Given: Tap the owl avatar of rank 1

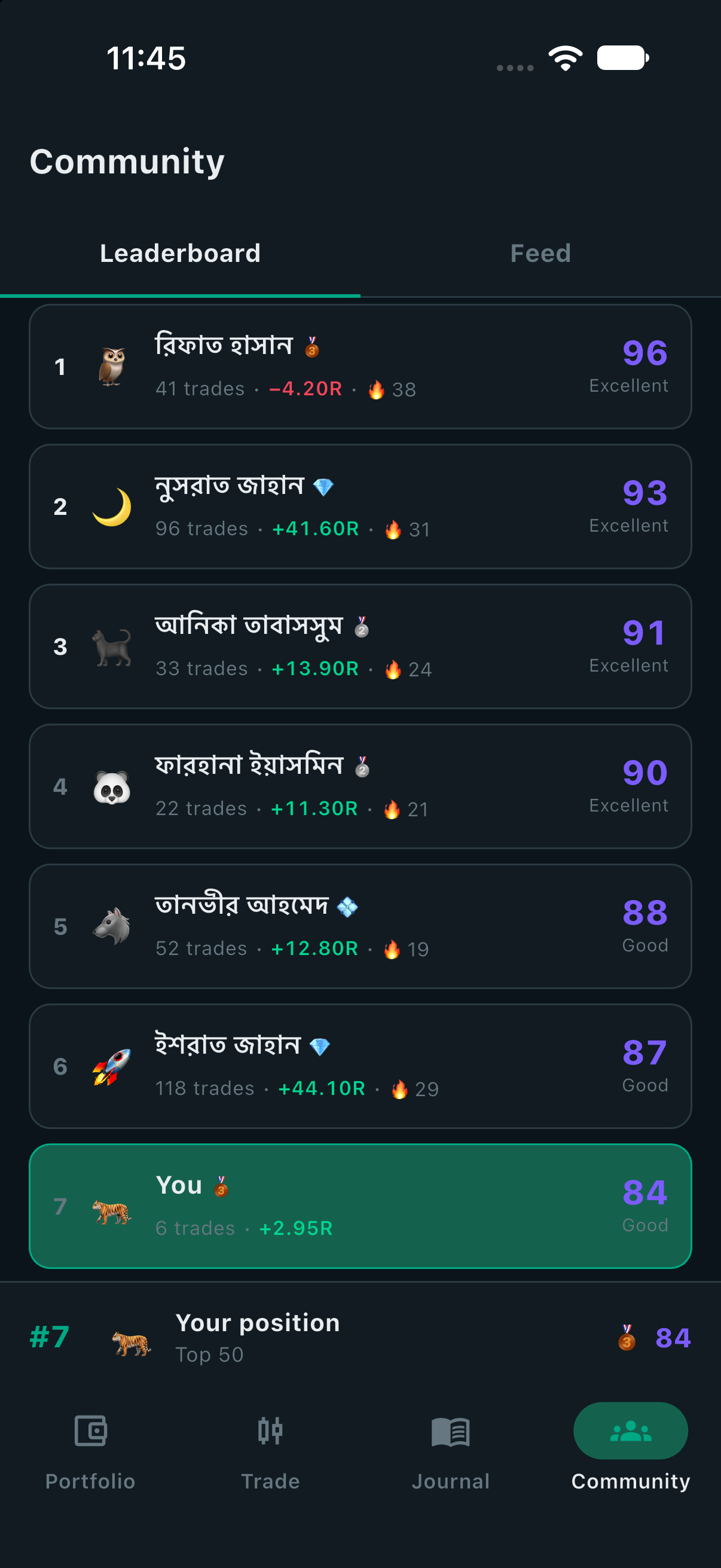Looking at the screenshot, I should pos(112,367).
